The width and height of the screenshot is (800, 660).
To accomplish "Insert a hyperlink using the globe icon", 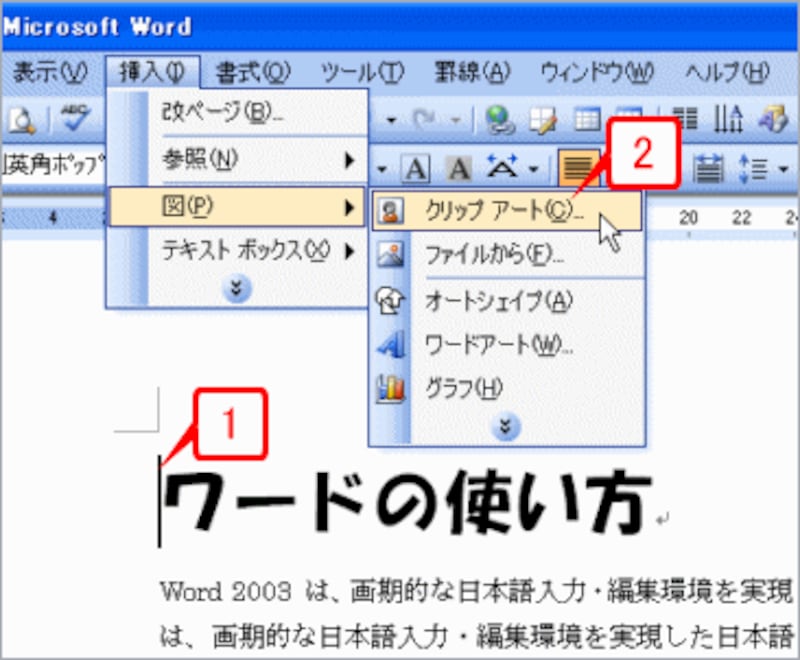I will (499, 120).
